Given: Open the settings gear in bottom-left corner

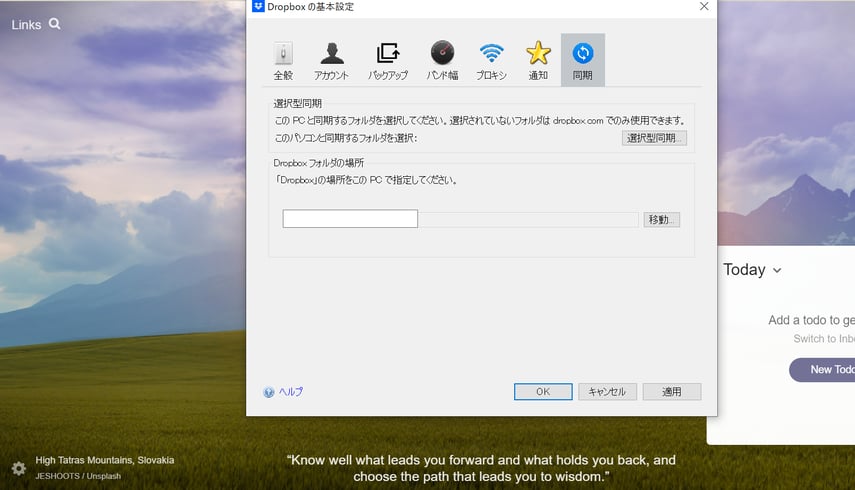Looking at the screenshot, I should [x=18, y=468].
